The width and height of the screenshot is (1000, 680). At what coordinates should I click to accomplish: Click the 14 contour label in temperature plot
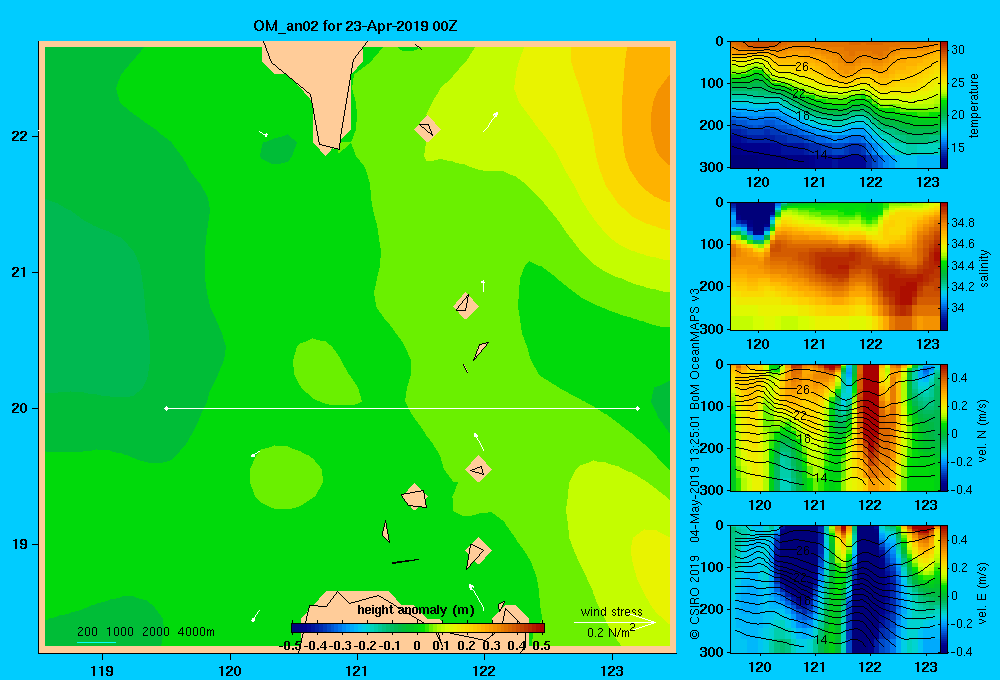click(x=820, y=154)
